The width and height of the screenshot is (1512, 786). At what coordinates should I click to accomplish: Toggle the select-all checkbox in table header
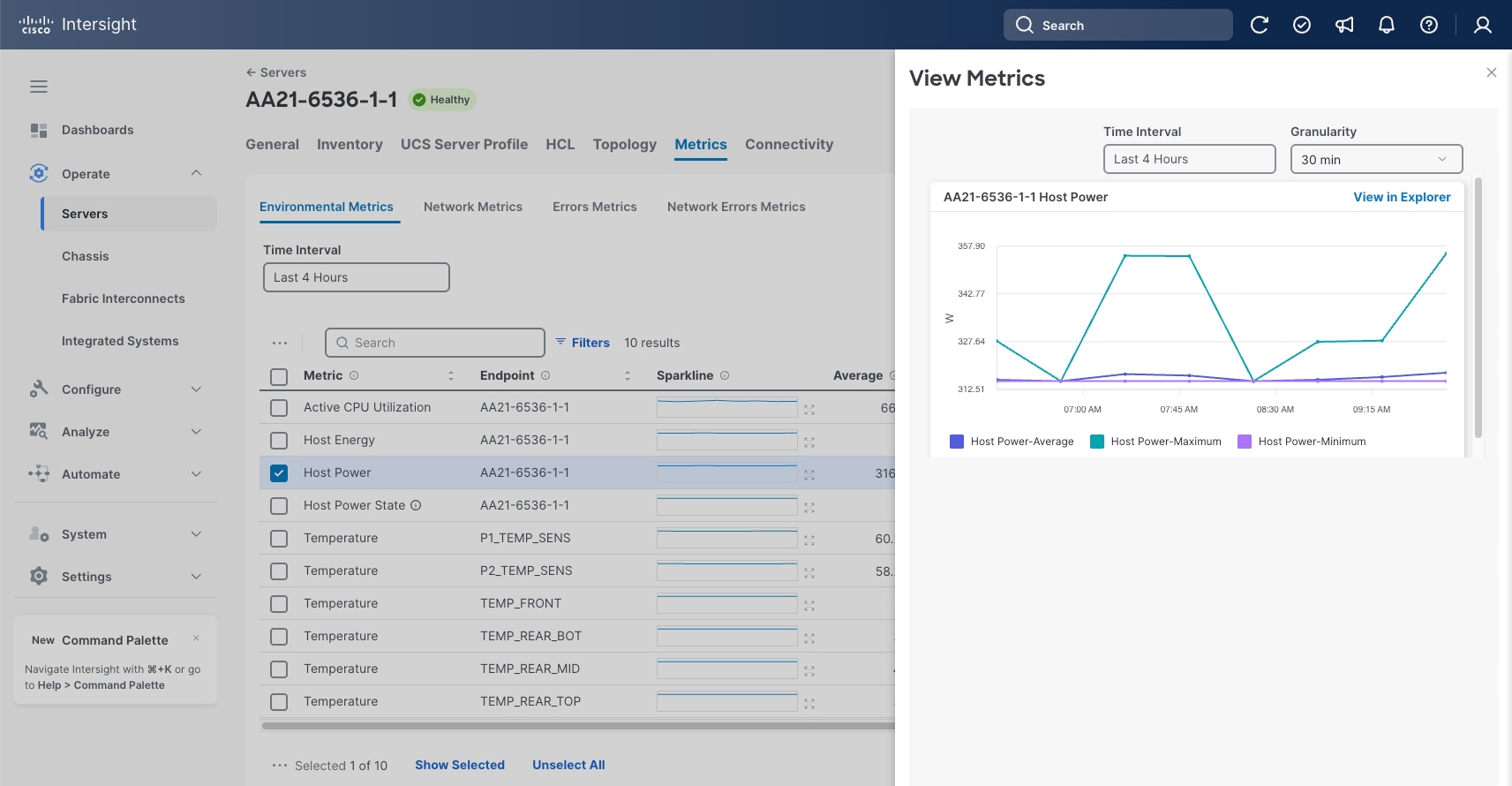pos(279,377)
